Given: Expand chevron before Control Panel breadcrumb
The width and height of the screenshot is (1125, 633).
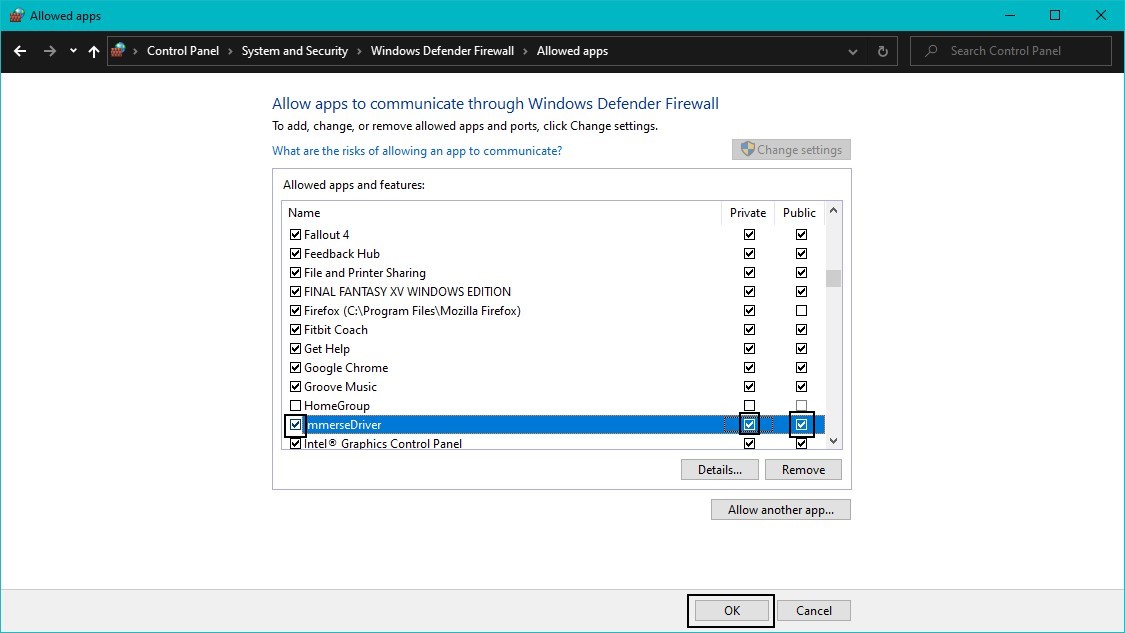Looking at the screenshot, I should [x=136, y=51].
